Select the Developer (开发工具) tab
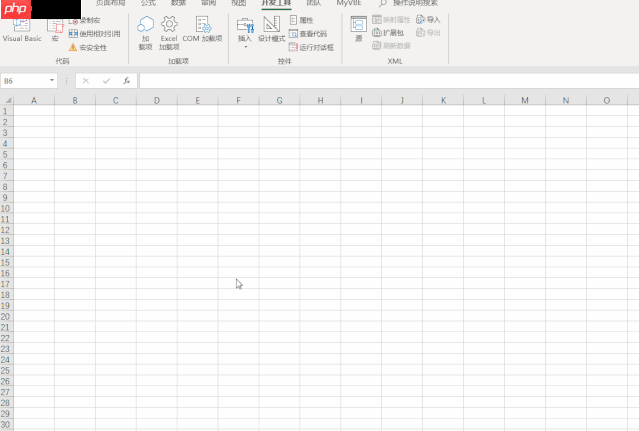The height and width of the screenshot is (431, 639). 276,3
